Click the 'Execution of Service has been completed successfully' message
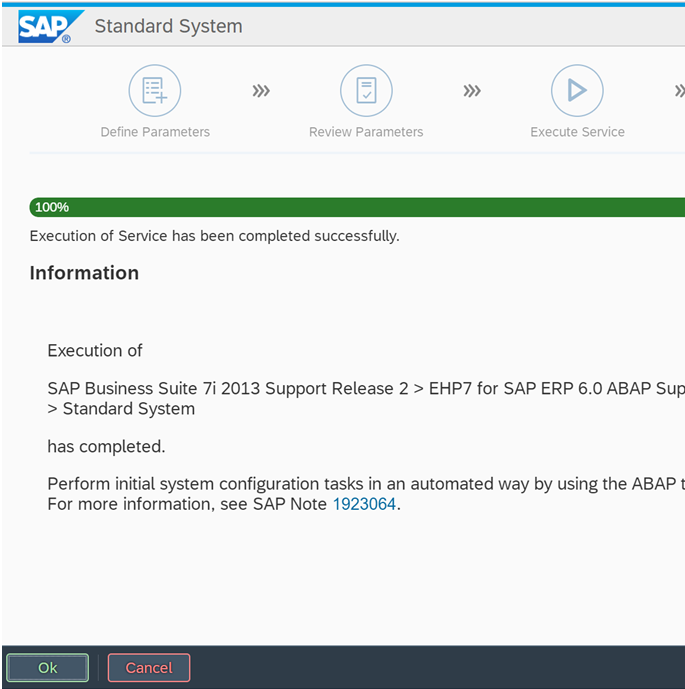Viewport: 685px width, 689px height. pyautogui.click(x=214, y=236)
